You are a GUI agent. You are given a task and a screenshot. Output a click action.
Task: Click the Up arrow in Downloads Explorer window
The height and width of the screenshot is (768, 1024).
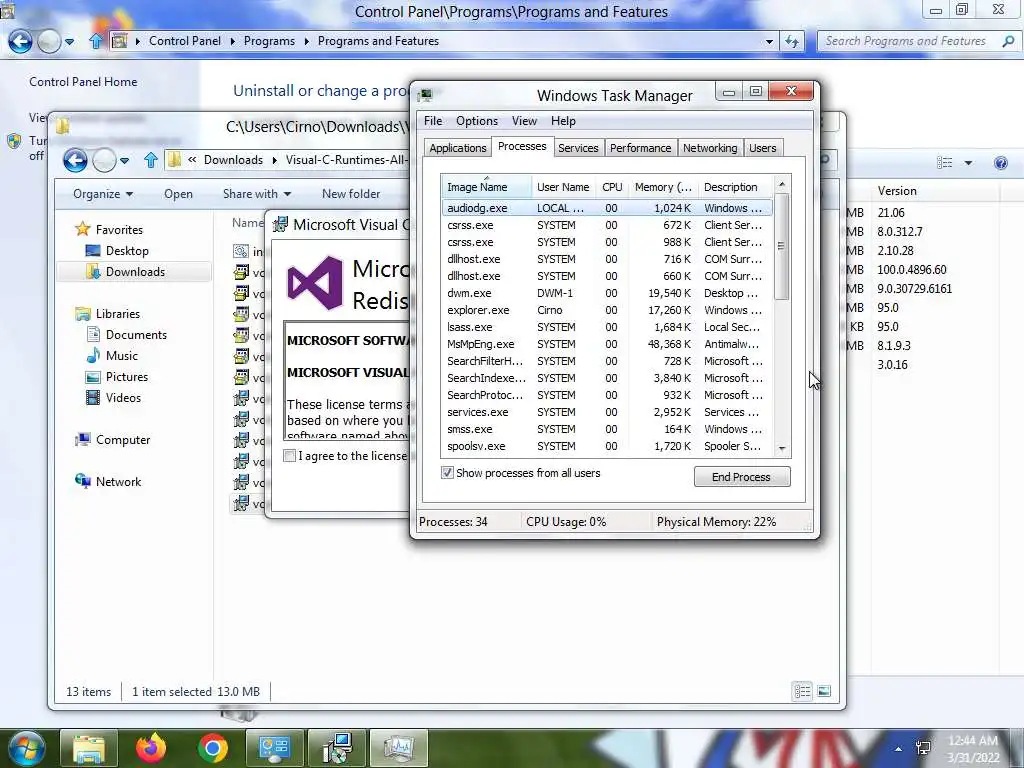151,160
